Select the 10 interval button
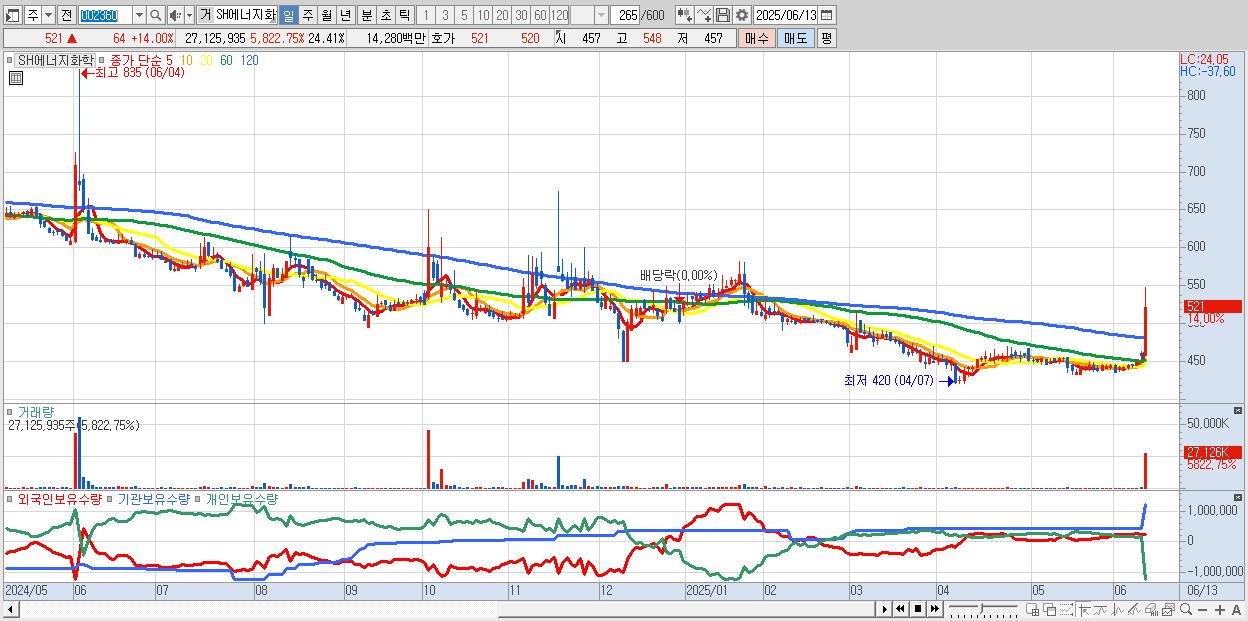The image size is (1248, 621). click(483, 15)
